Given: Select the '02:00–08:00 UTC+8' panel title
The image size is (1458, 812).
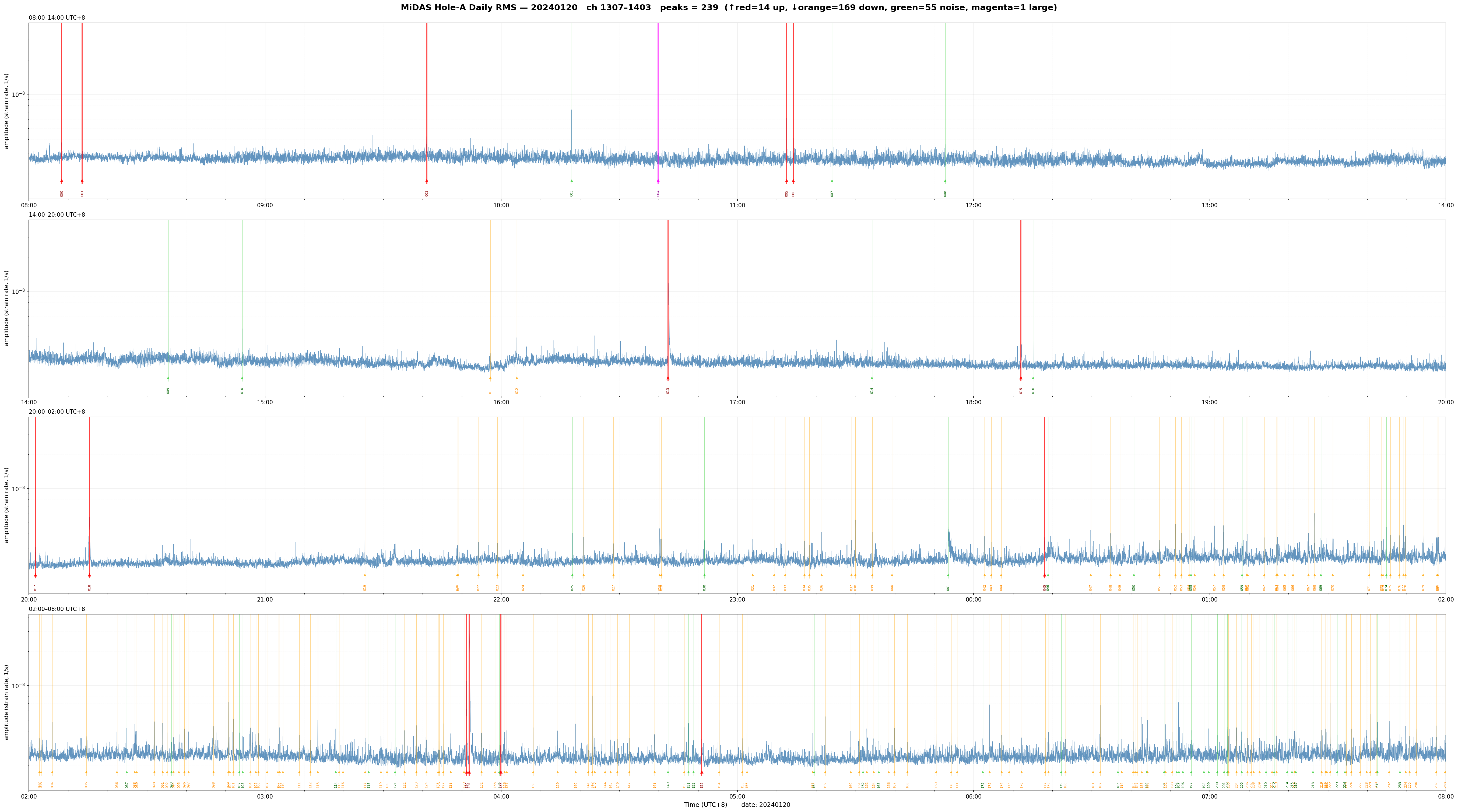Looking at the screenshot, I should tap(57, 609).
